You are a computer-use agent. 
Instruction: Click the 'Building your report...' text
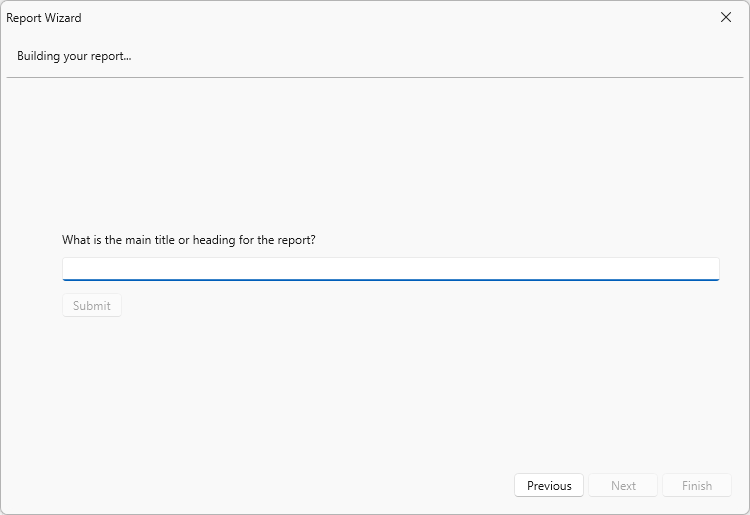(x=74, y=56)
